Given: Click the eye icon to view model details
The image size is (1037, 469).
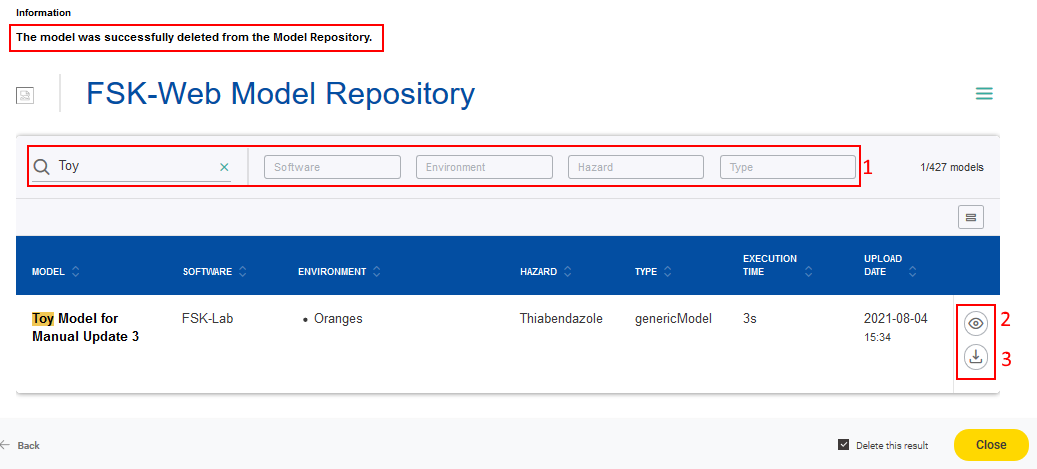Looking at the screenshot, I should coord(976,323).
